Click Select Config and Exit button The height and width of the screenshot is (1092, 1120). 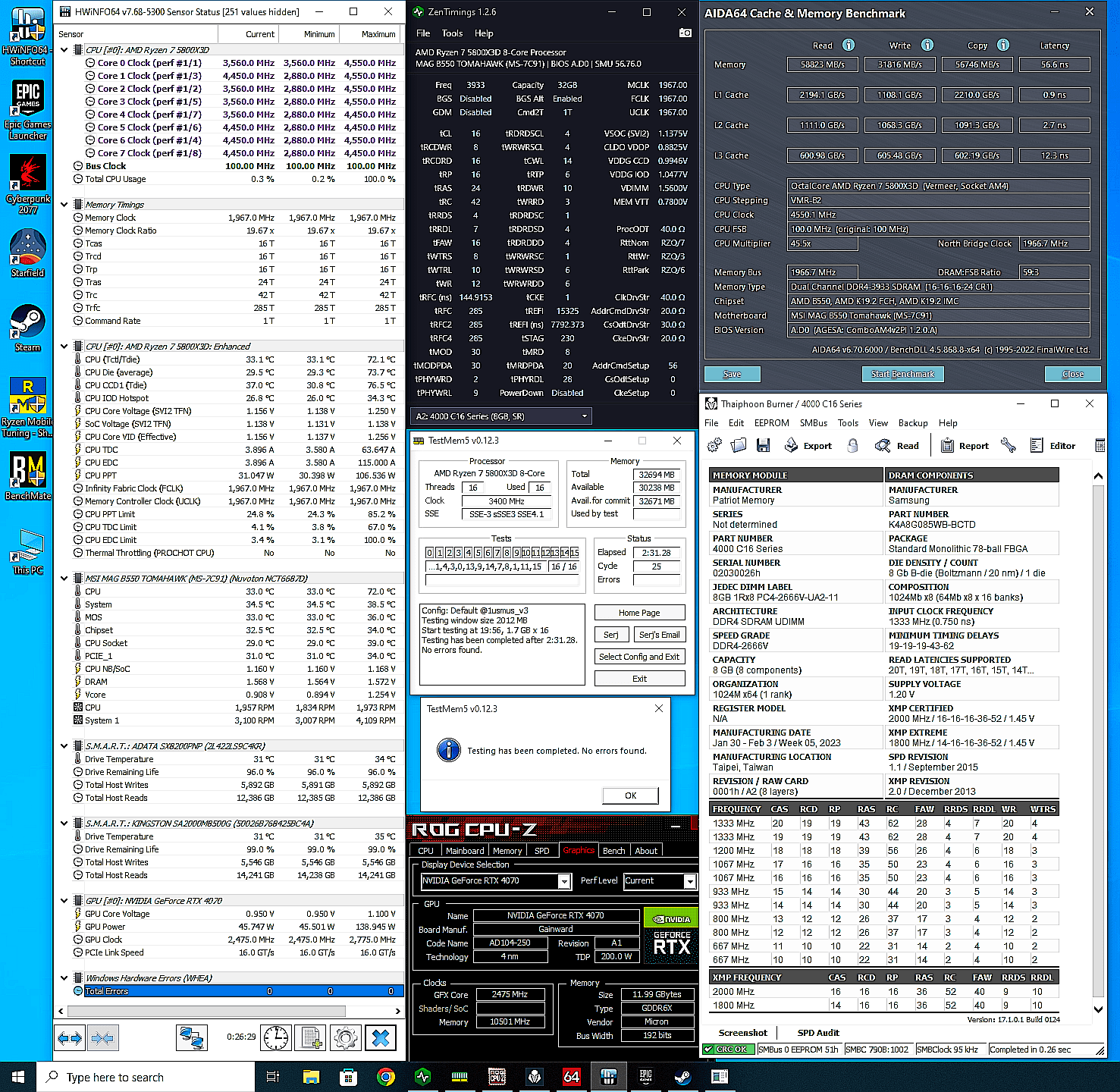(x=639, y=657)
